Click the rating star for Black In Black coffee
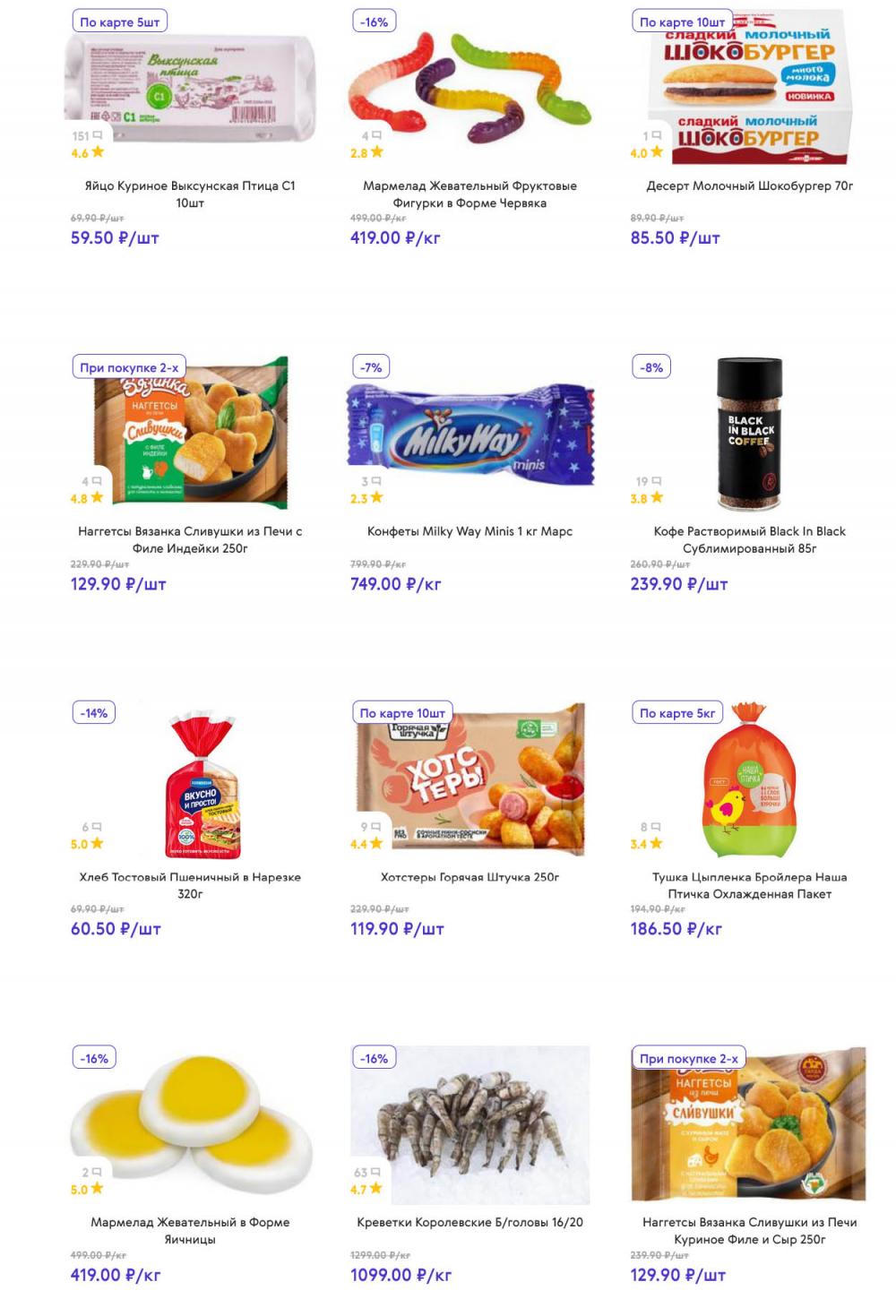This screenshot has height=1316, width=896. click(x=657, y=497)
